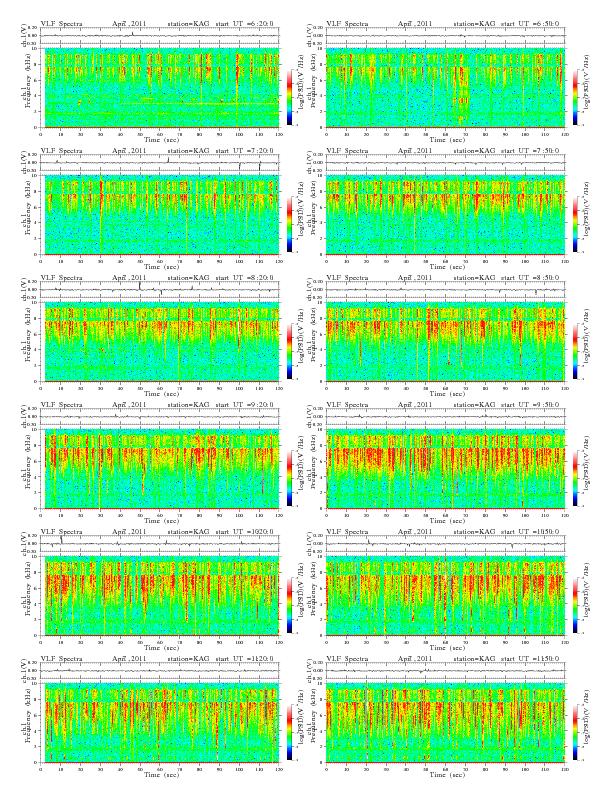612x792 pixels.
Task: Pick the spectrogram starting UT 8:20:0
Action: [160, 342]
